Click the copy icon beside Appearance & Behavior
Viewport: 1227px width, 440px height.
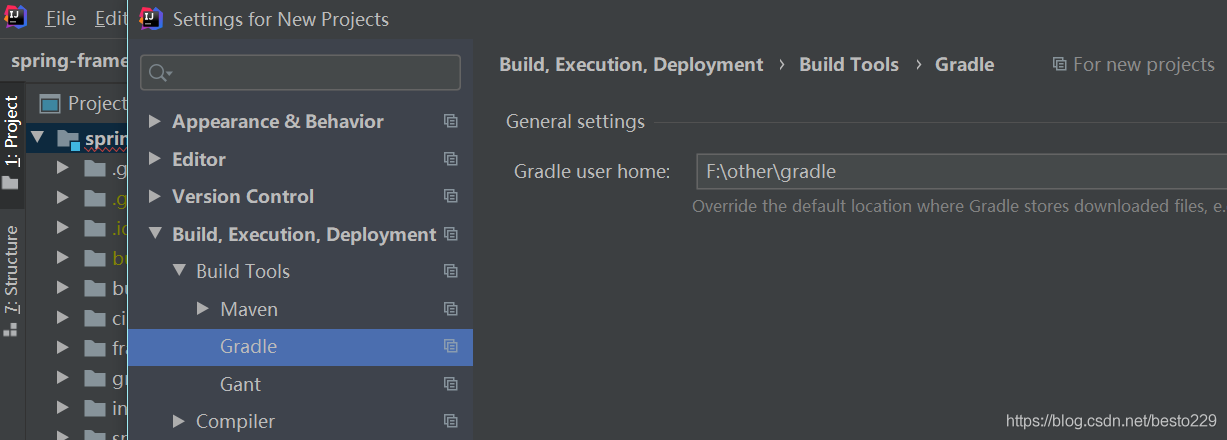pyautogui.click(x=451, y=121)
